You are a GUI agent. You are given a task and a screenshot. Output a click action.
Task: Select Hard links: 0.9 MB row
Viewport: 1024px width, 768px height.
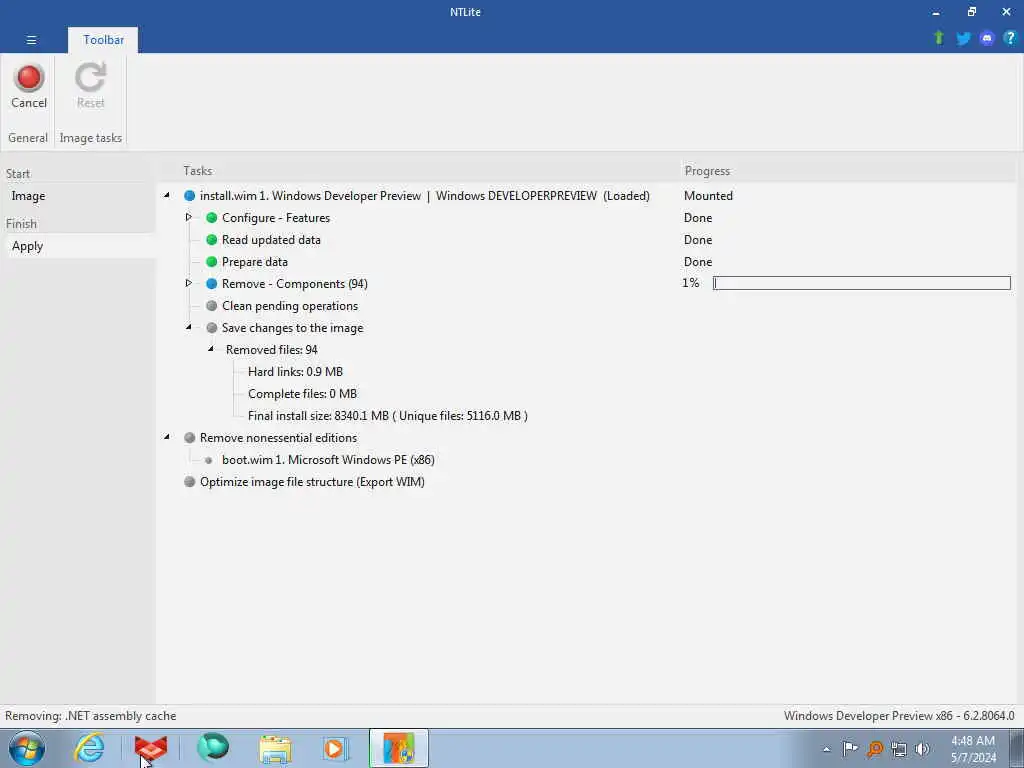295,372
